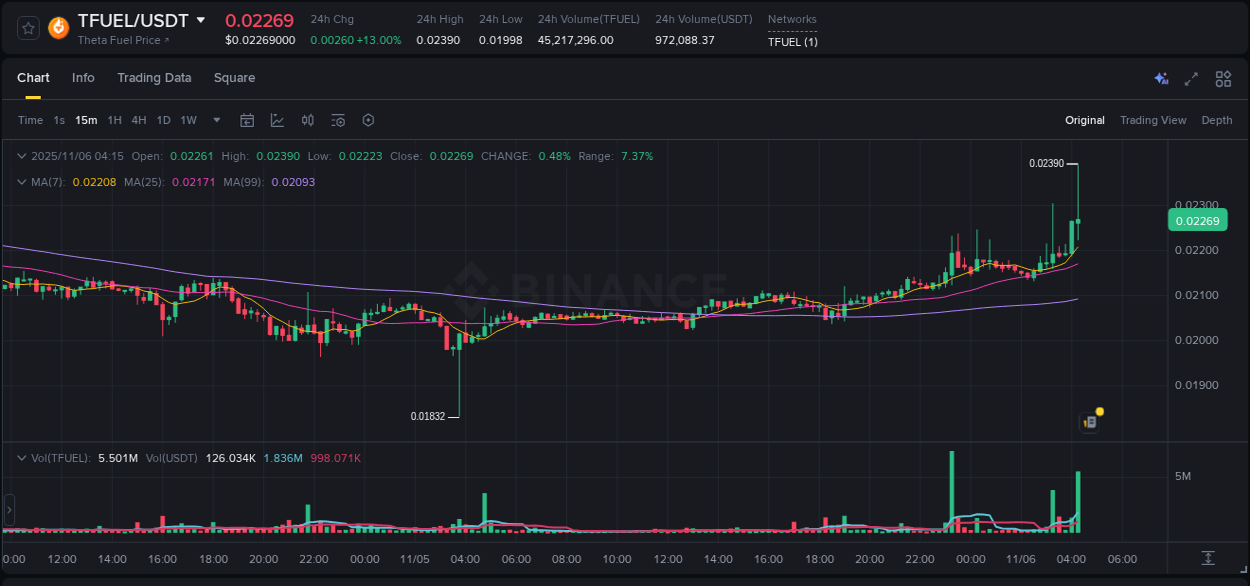Screen dimensions: 1250x586
Task: Open the symbol comparison candlestick icon
Action: 307,120
